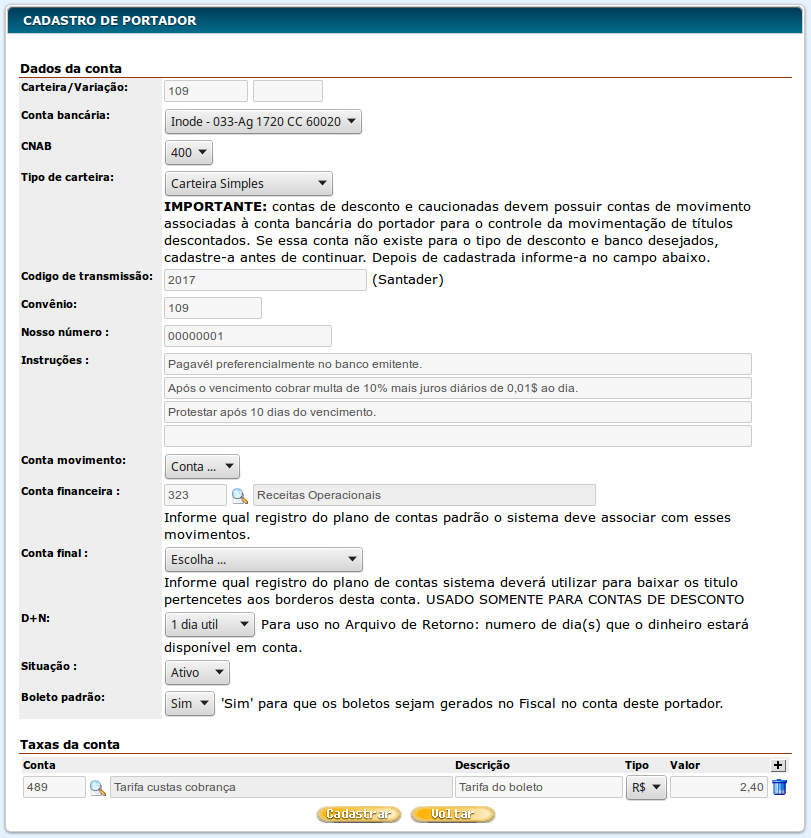
Task: Open the Tipo de carteira dropdown
Action: pos(248,184)
